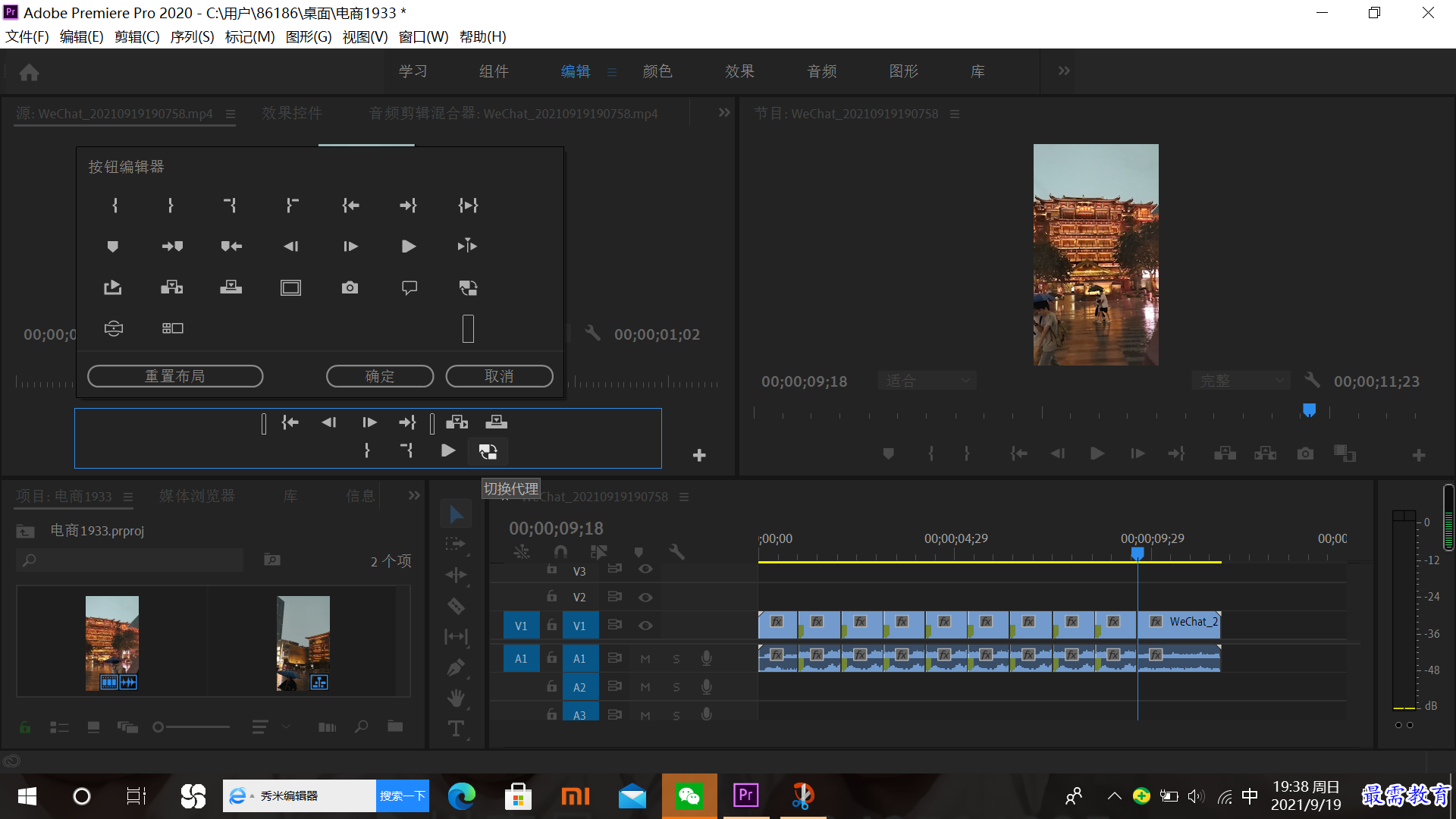Switch to the 效果 workspace
Viewport: 1456px width, 819px height.
point(739,71)
